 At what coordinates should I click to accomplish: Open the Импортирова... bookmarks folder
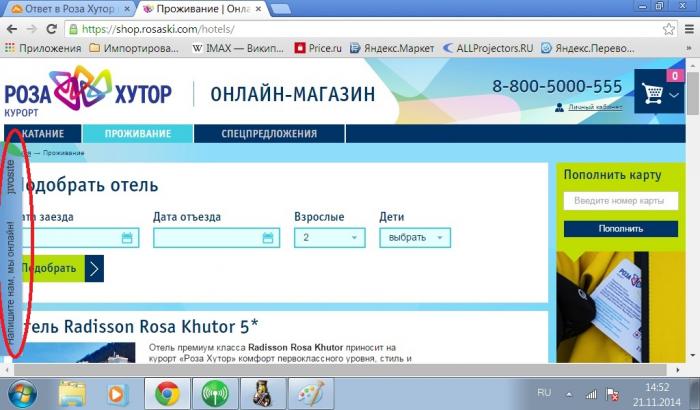134,48
